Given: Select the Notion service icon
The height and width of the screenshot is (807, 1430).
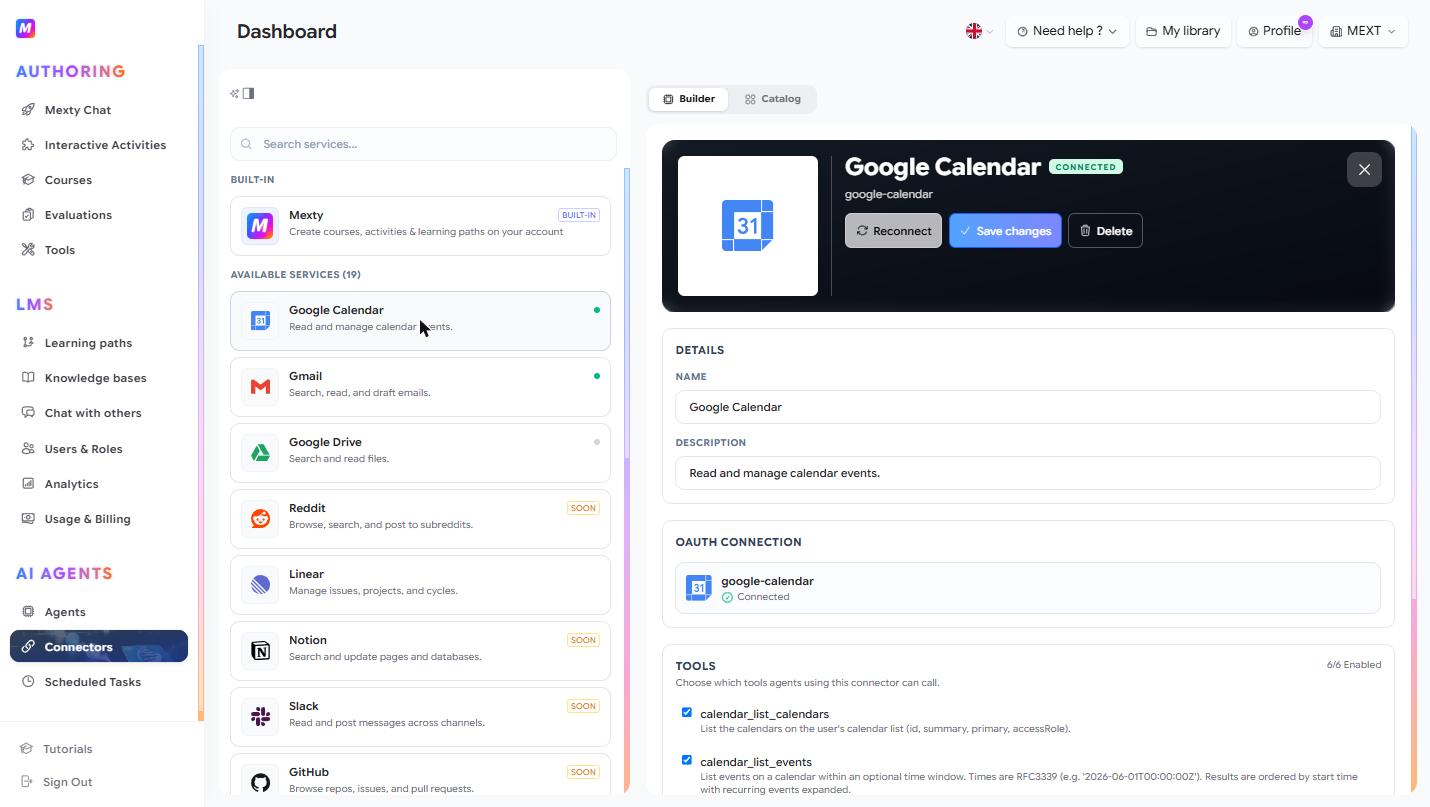Looking at the screenshot, I should [x=260, y=651].
